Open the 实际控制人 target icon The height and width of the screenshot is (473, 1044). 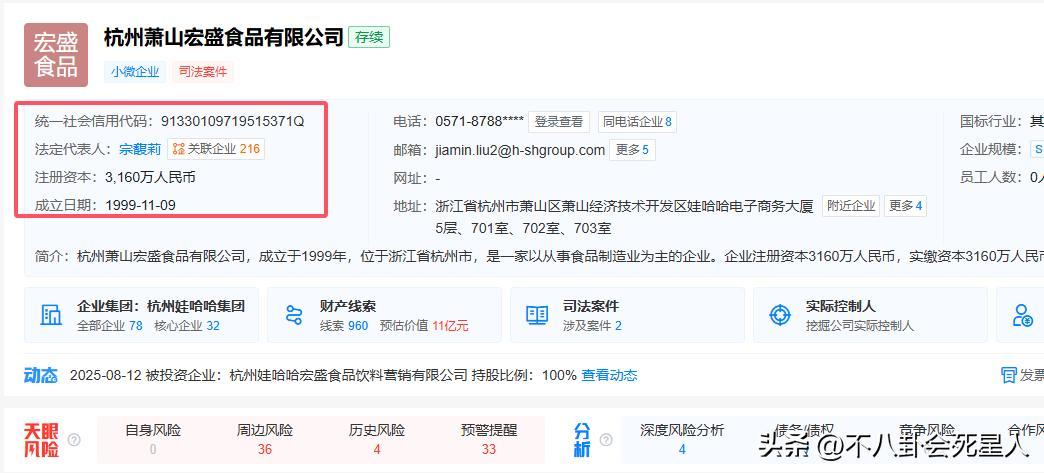(780, 315)
